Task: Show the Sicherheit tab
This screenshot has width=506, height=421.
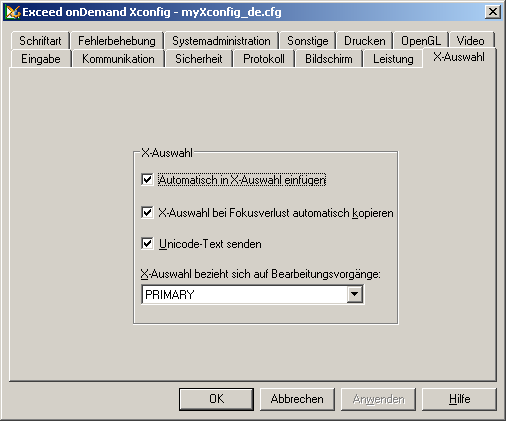Action: click(x=199, y=59)
